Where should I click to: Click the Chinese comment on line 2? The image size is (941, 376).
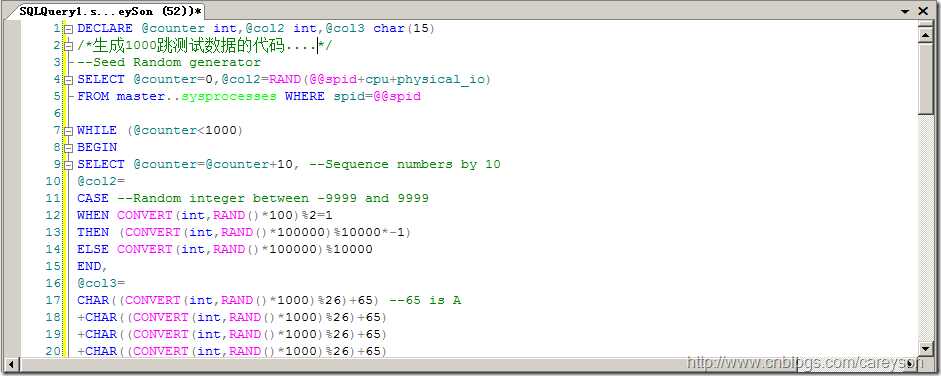205,46
